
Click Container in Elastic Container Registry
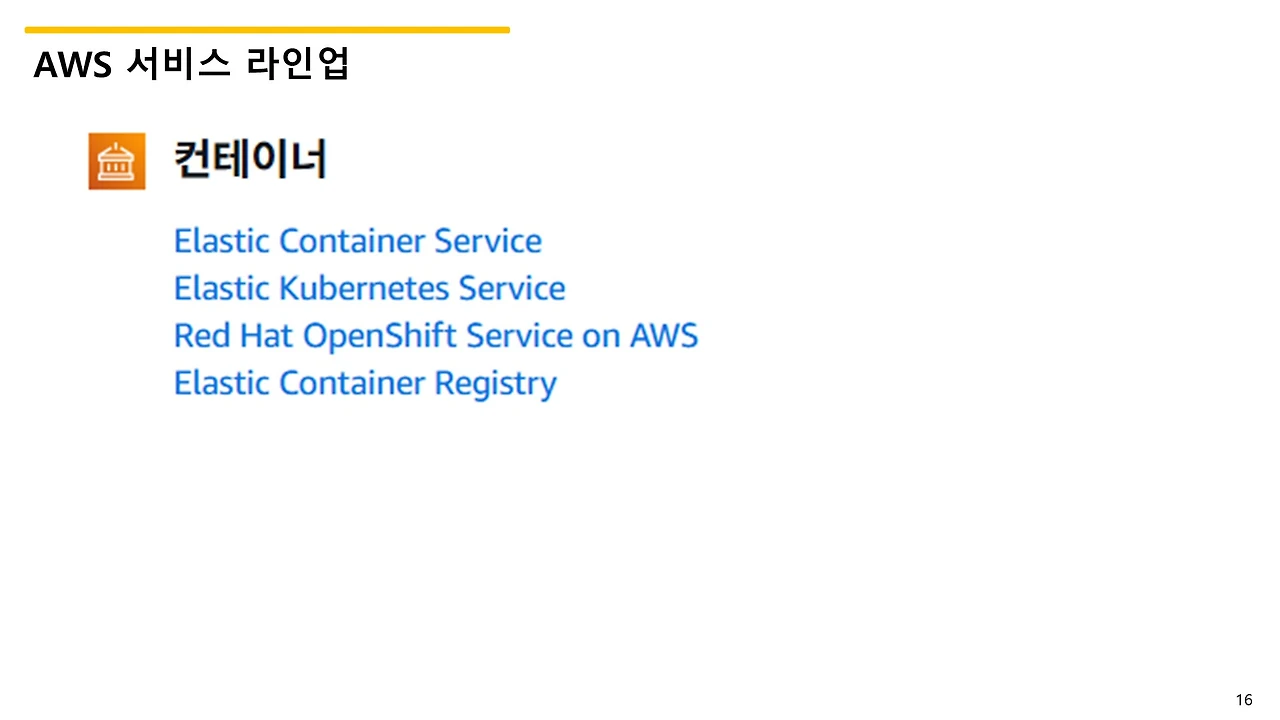tap(352, 384)
